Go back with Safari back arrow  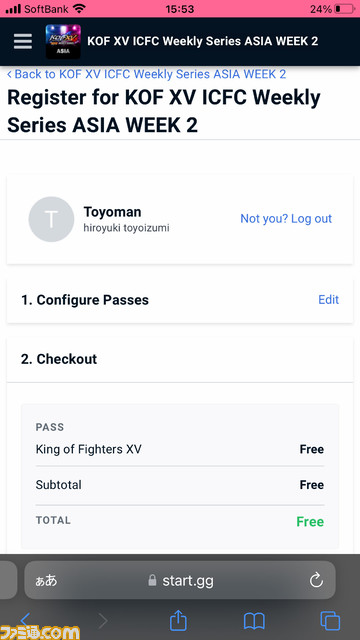pyautogui.click(x=25, y=620)
